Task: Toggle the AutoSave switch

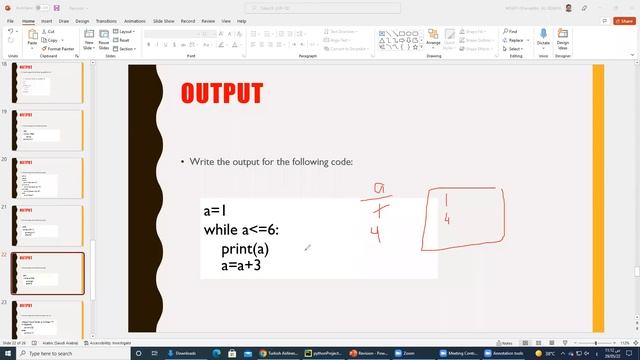Action: click(42, 8)
